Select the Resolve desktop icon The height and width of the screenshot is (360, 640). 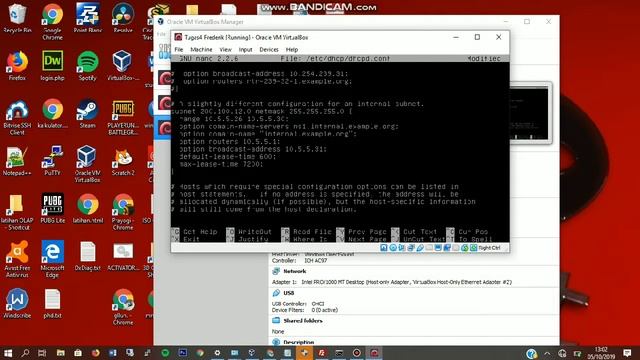pos(123,19)
